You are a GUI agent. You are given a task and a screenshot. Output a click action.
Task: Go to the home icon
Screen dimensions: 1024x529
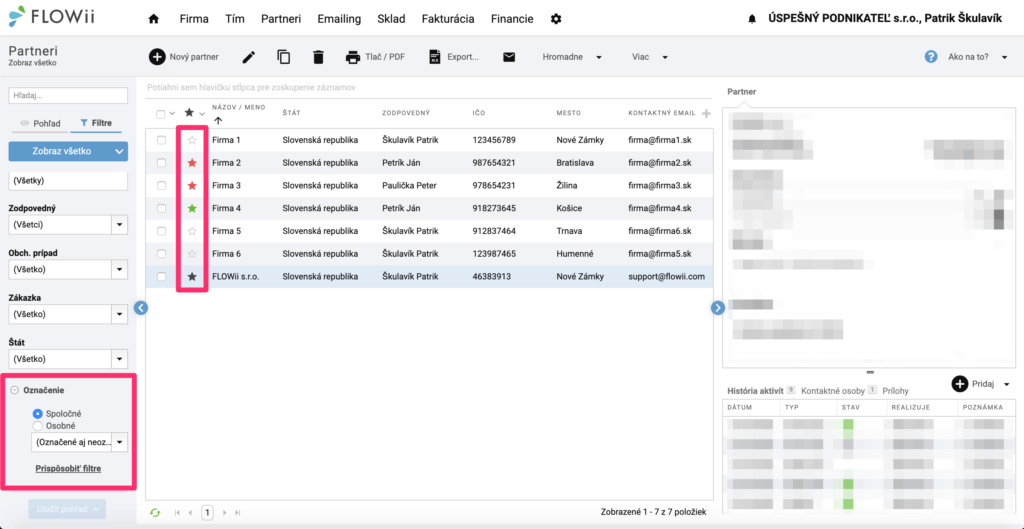coord(154,19)
